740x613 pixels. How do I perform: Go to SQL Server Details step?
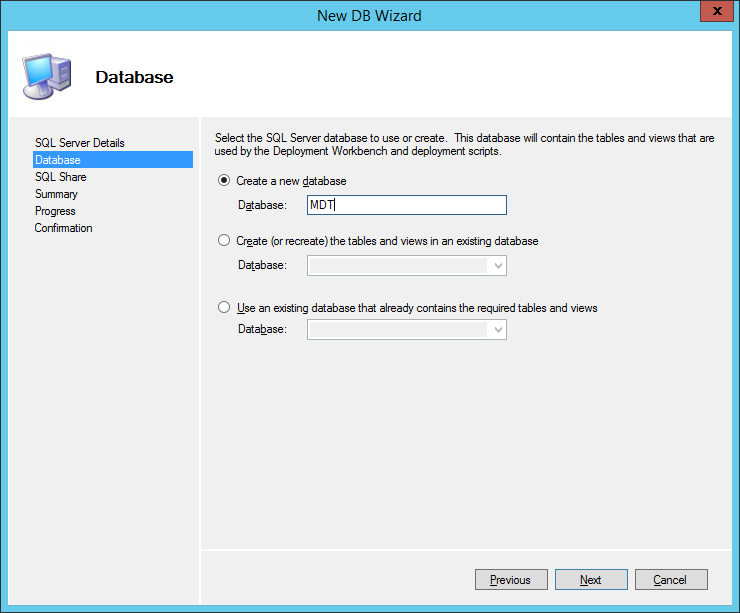pos(80,143)
